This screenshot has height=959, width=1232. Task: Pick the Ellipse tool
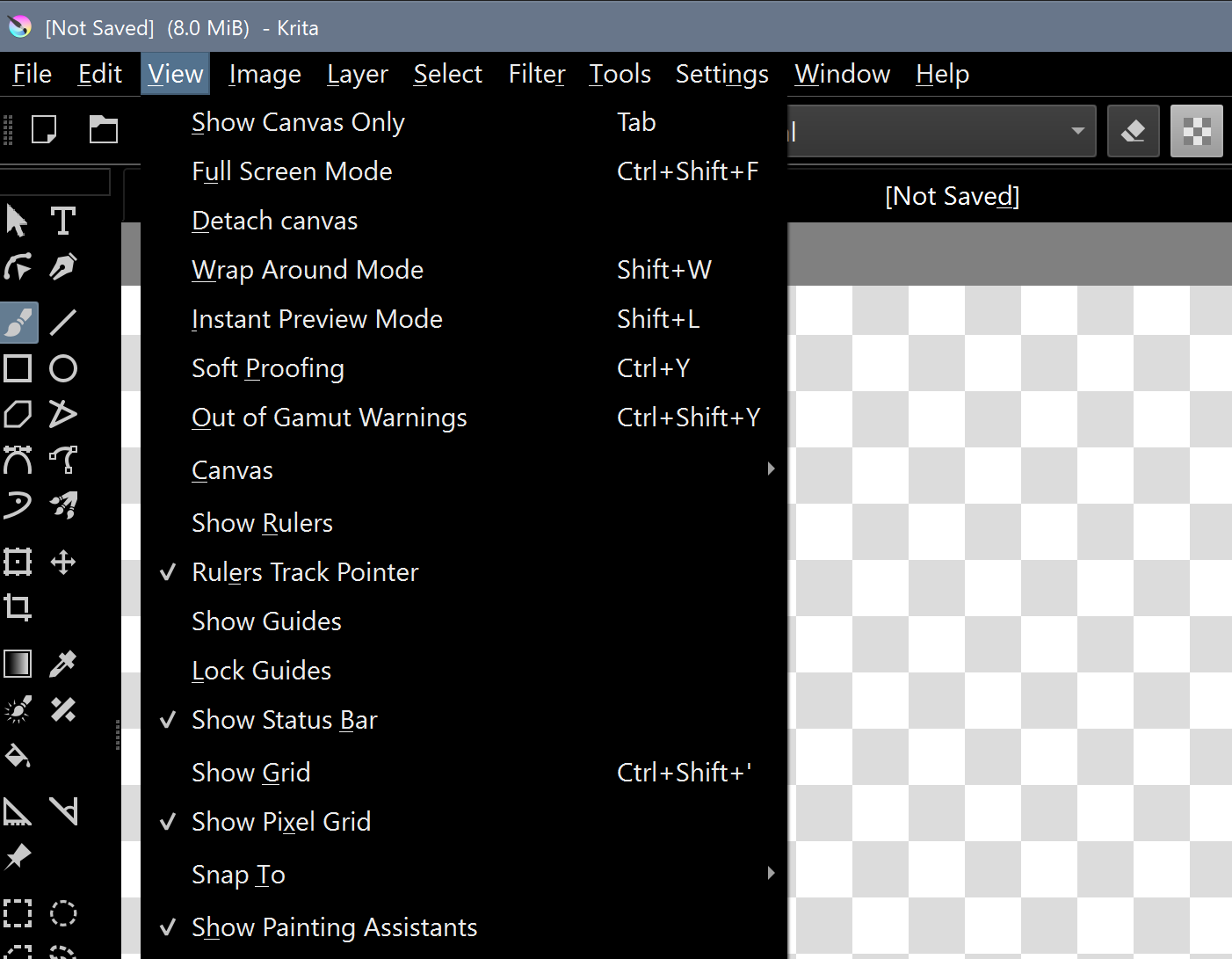pyautogui.click(x=62, y=368)
